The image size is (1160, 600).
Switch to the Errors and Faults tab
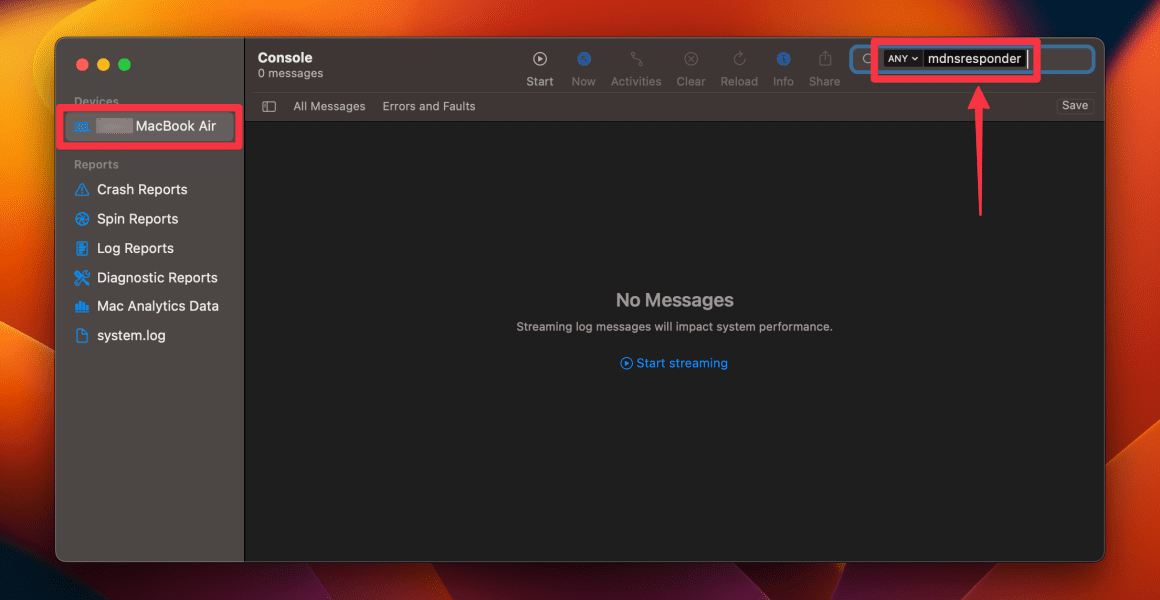click(x=428, y=105)
